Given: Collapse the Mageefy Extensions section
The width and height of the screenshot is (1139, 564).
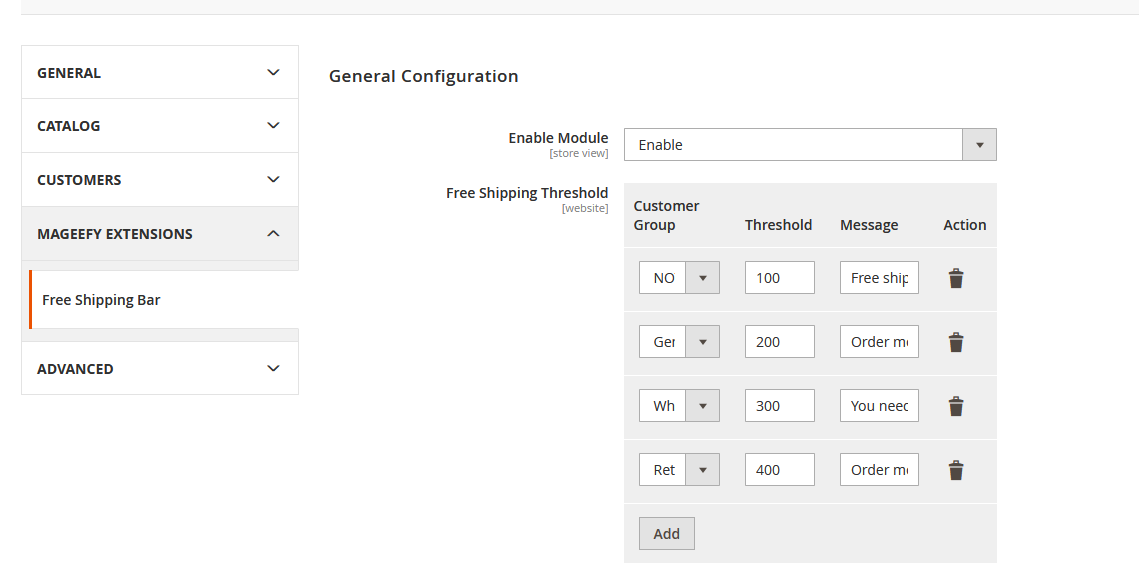Looking at the screenshot, I should [x=160, y=234].
